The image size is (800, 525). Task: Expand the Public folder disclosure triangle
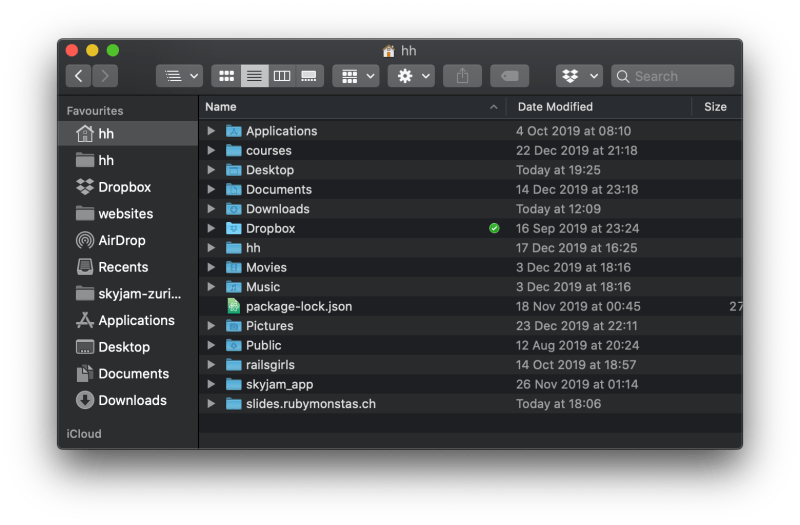point(211,345)
